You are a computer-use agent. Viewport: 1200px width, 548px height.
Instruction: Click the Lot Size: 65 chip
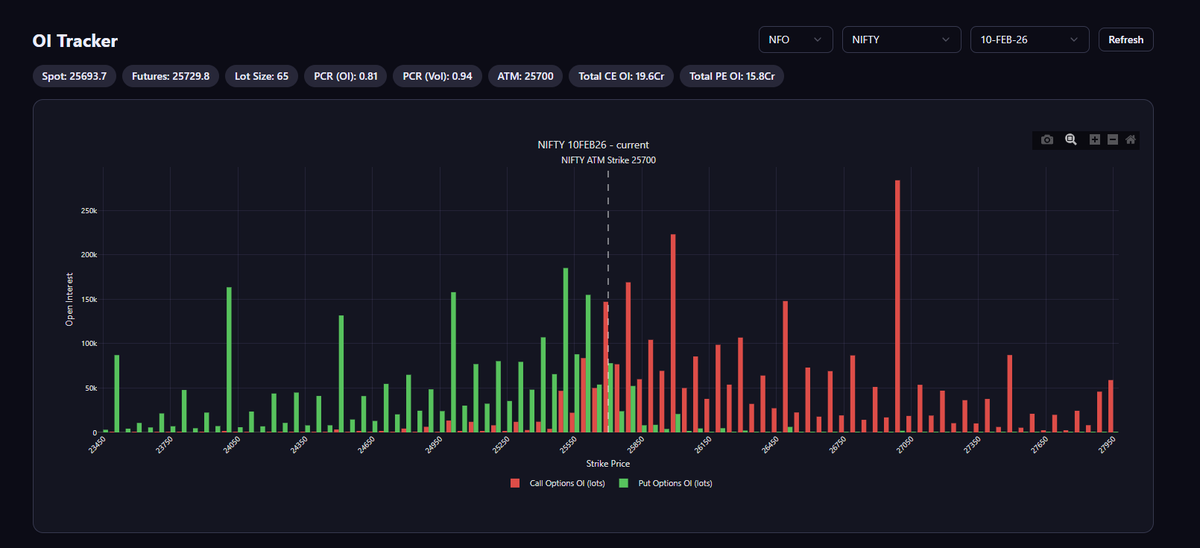[x=260, y=76]
